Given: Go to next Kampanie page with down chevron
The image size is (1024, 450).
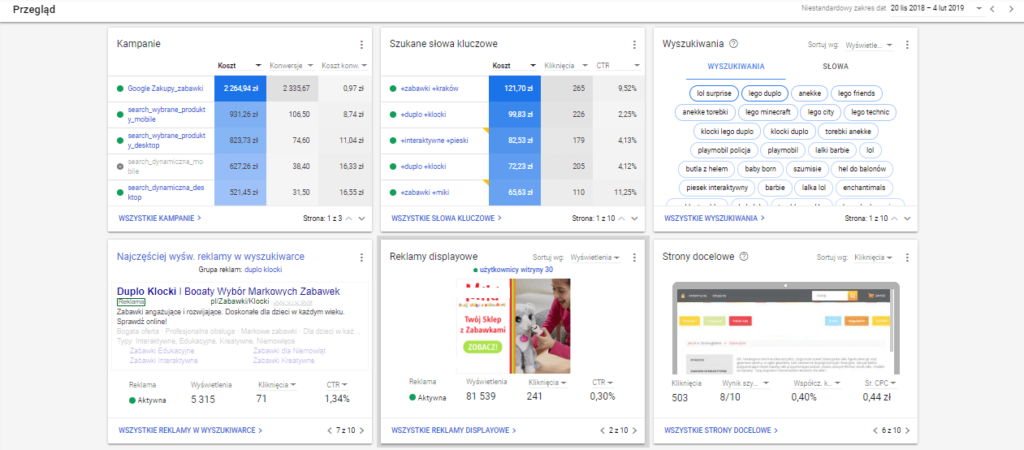Looking at the screenshot, I should [362, 217].
